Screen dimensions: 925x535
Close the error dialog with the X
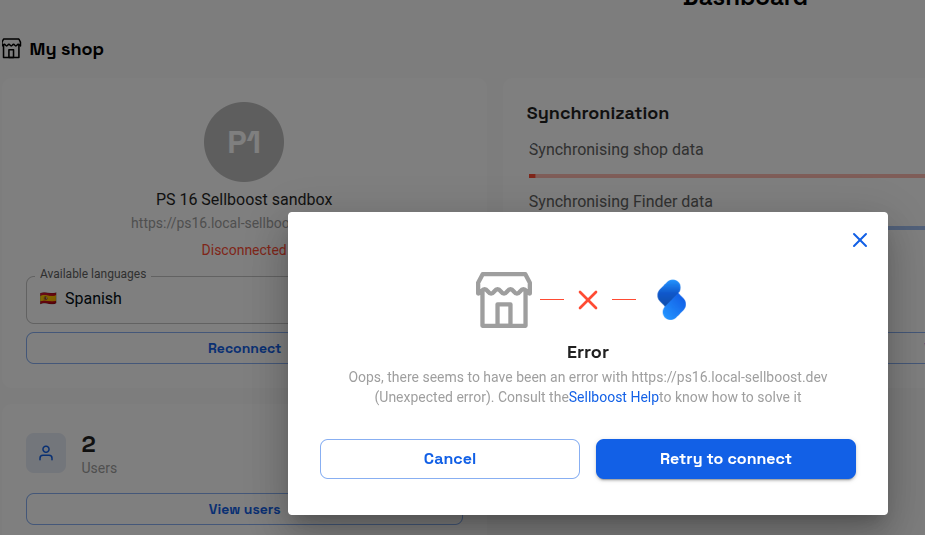point(860,240)
